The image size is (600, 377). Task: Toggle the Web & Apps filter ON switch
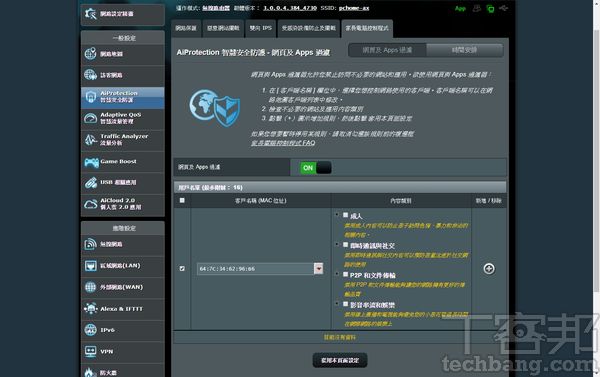pos(316,168)
